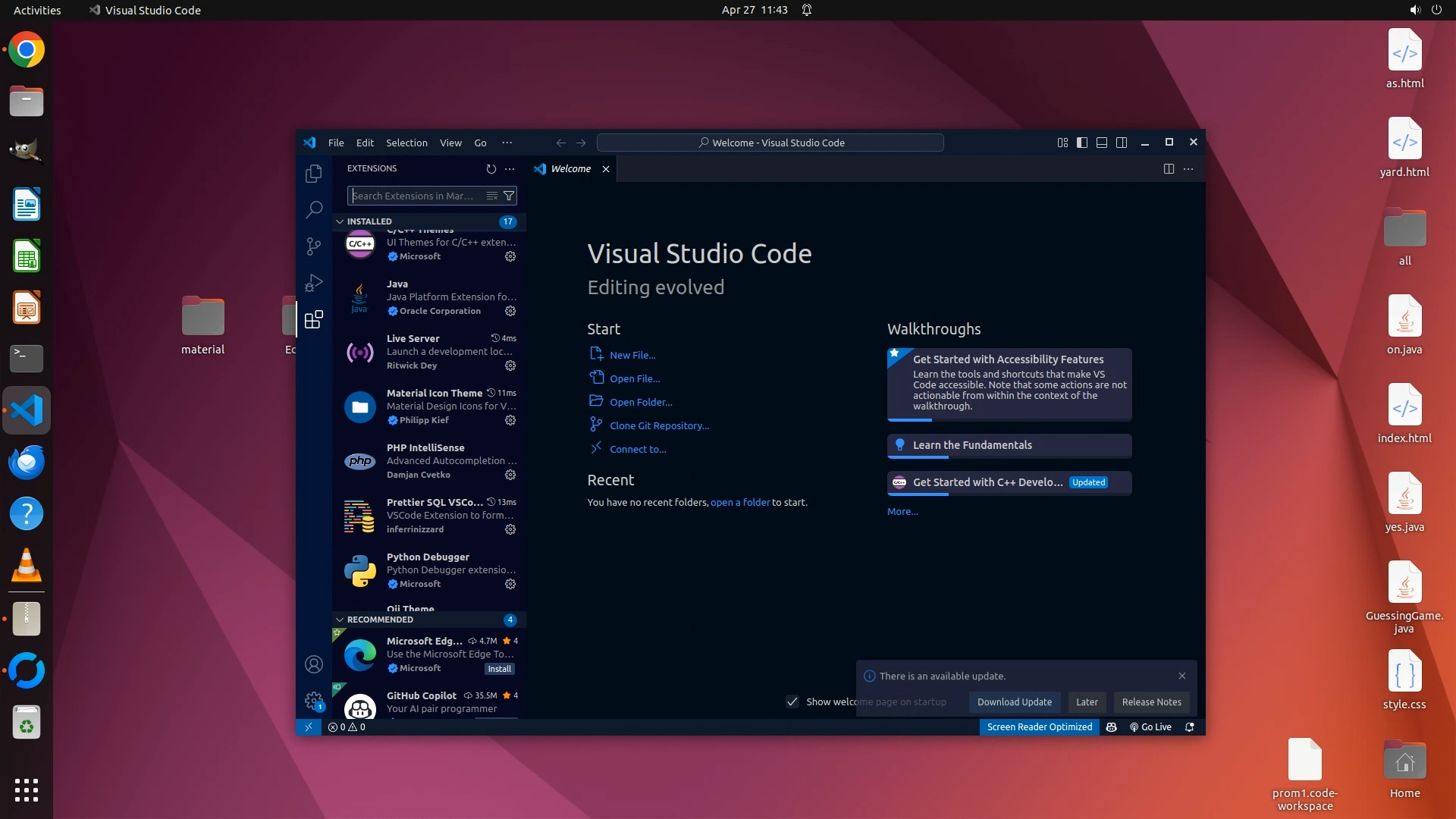This screenshot has width=1456, height=819.
Task: Toggle the bottom panel layout button
Action: coord(1102,143)
